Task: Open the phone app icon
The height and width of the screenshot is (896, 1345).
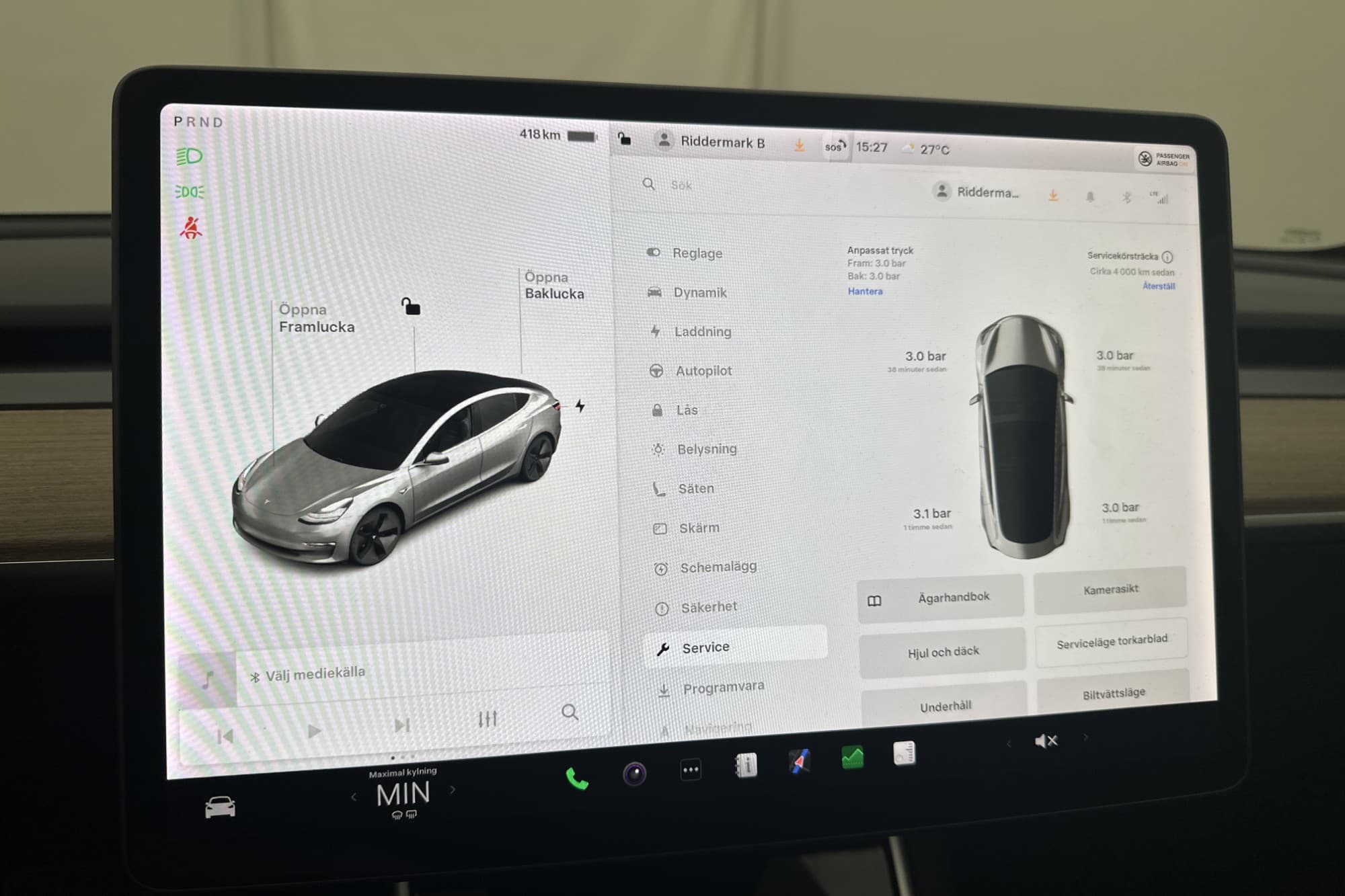Action: [577, 778]
